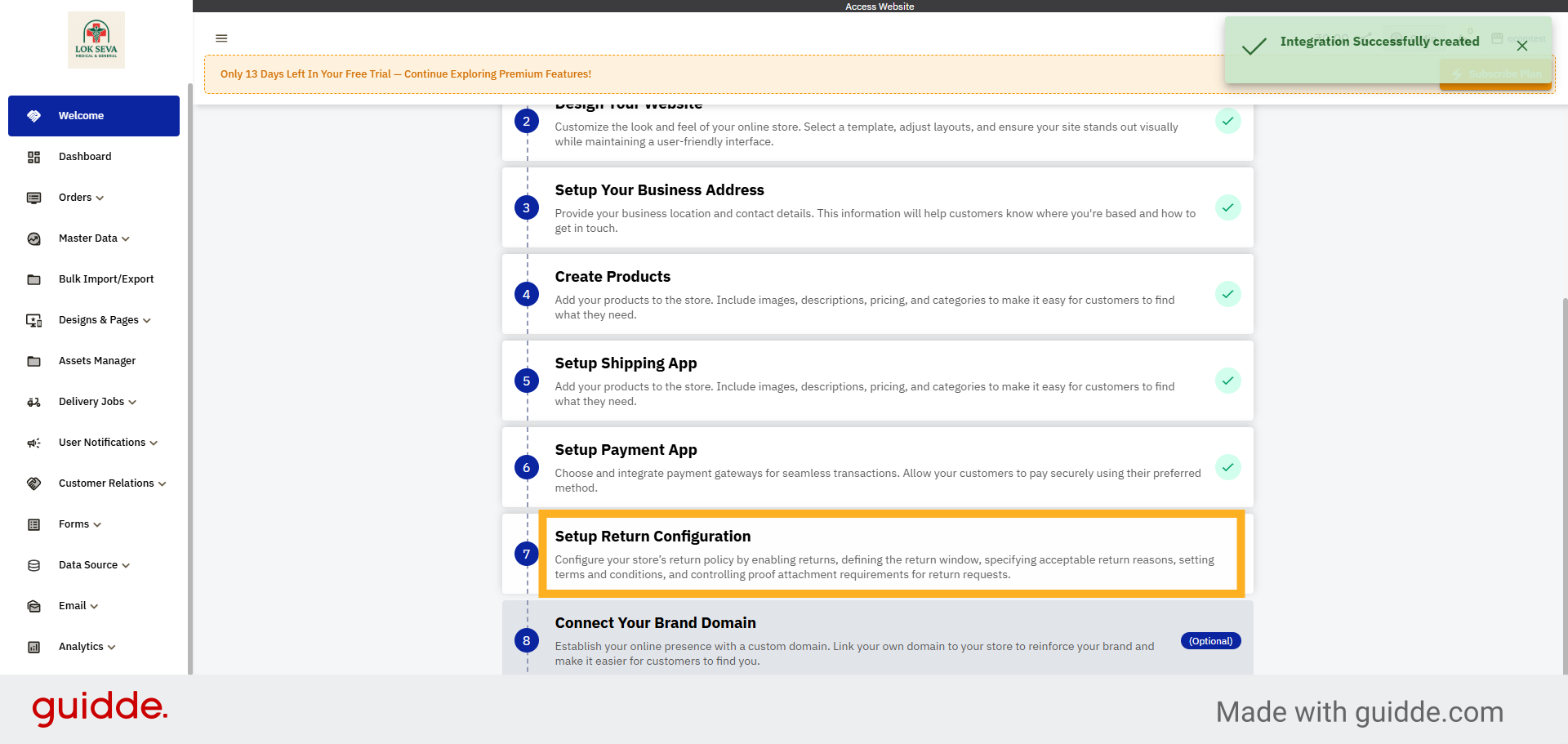Screen dimensions: 1568x744
Task: Click the 'Integration Successfully created' message text
Action: pyautogui.click(x=1379, y=42)
